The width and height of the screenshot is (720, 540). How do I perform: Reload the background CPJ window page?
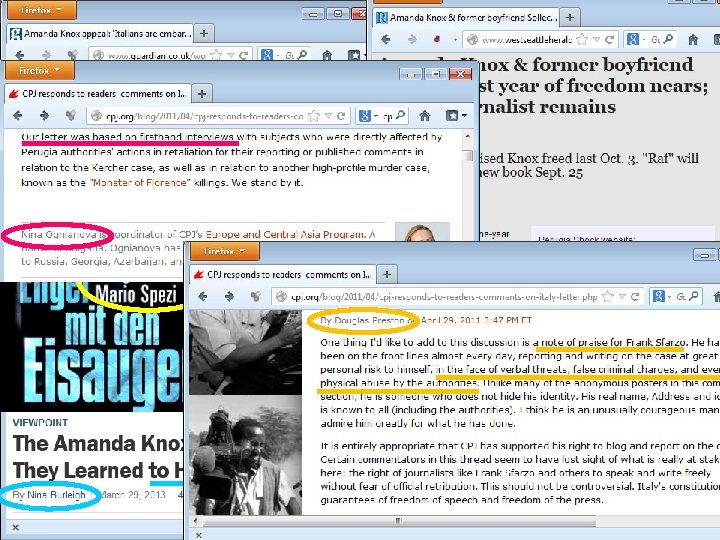pos(341,116)
